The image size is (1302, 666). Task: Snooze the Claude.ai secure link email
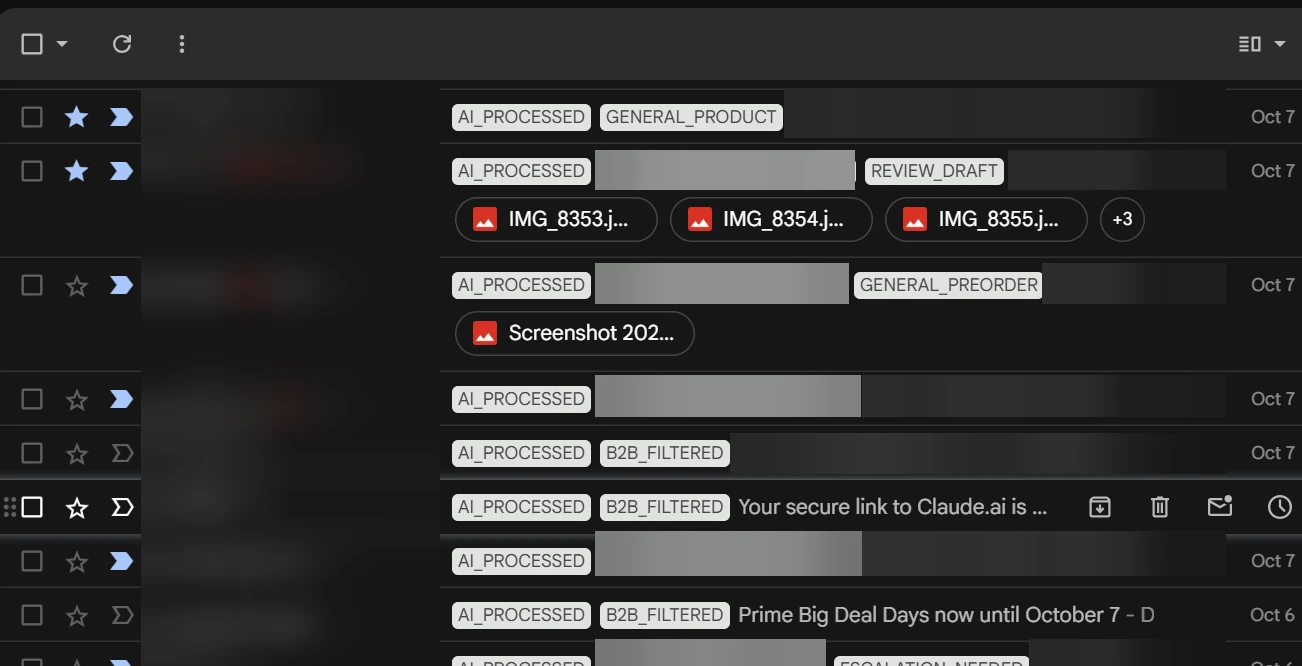(1280, 507)
